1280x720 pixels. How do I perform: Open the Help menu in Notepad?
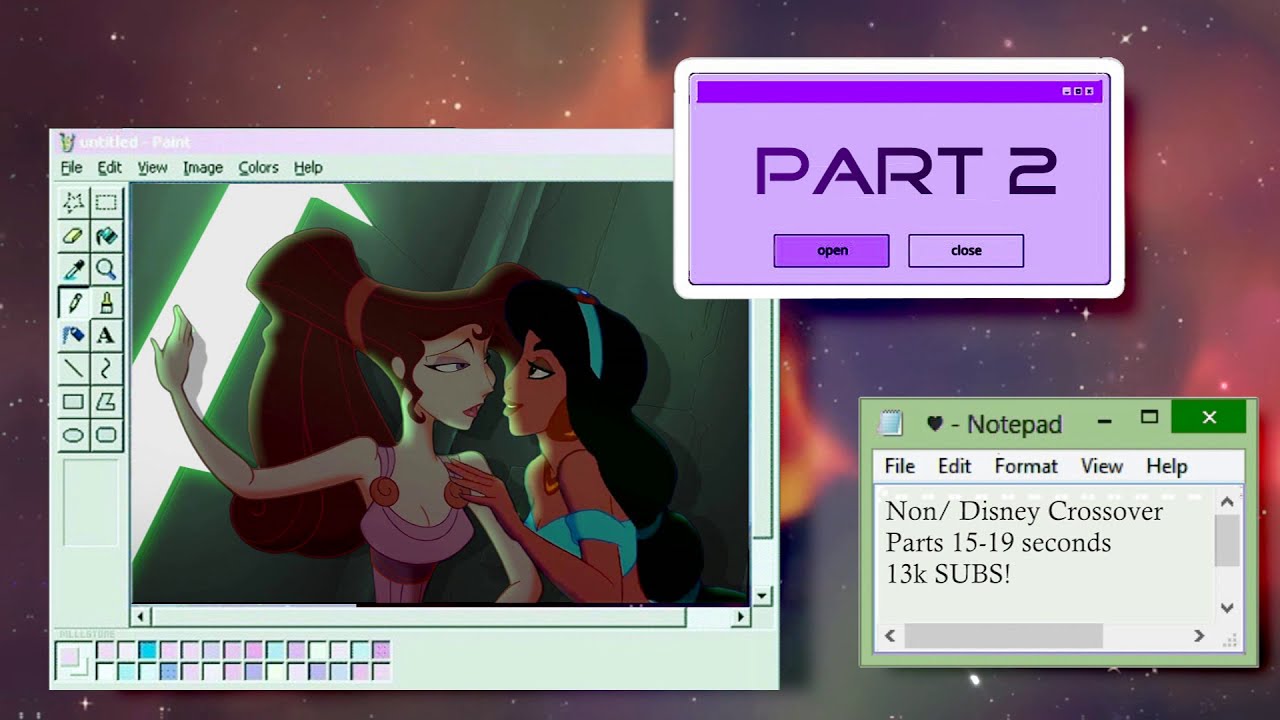1166,466
